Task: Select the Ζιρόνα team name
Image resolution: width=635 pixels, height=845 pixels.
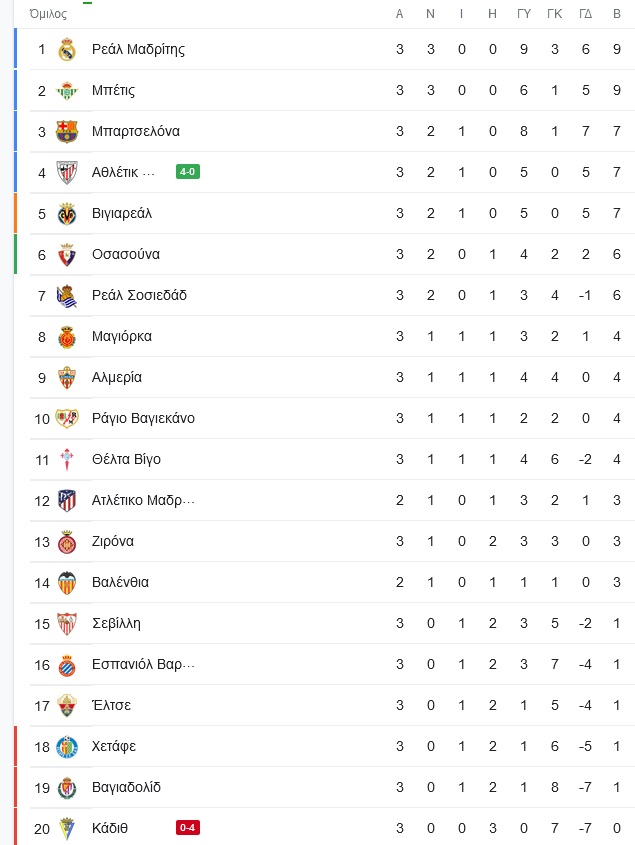Action: point(113,541)
